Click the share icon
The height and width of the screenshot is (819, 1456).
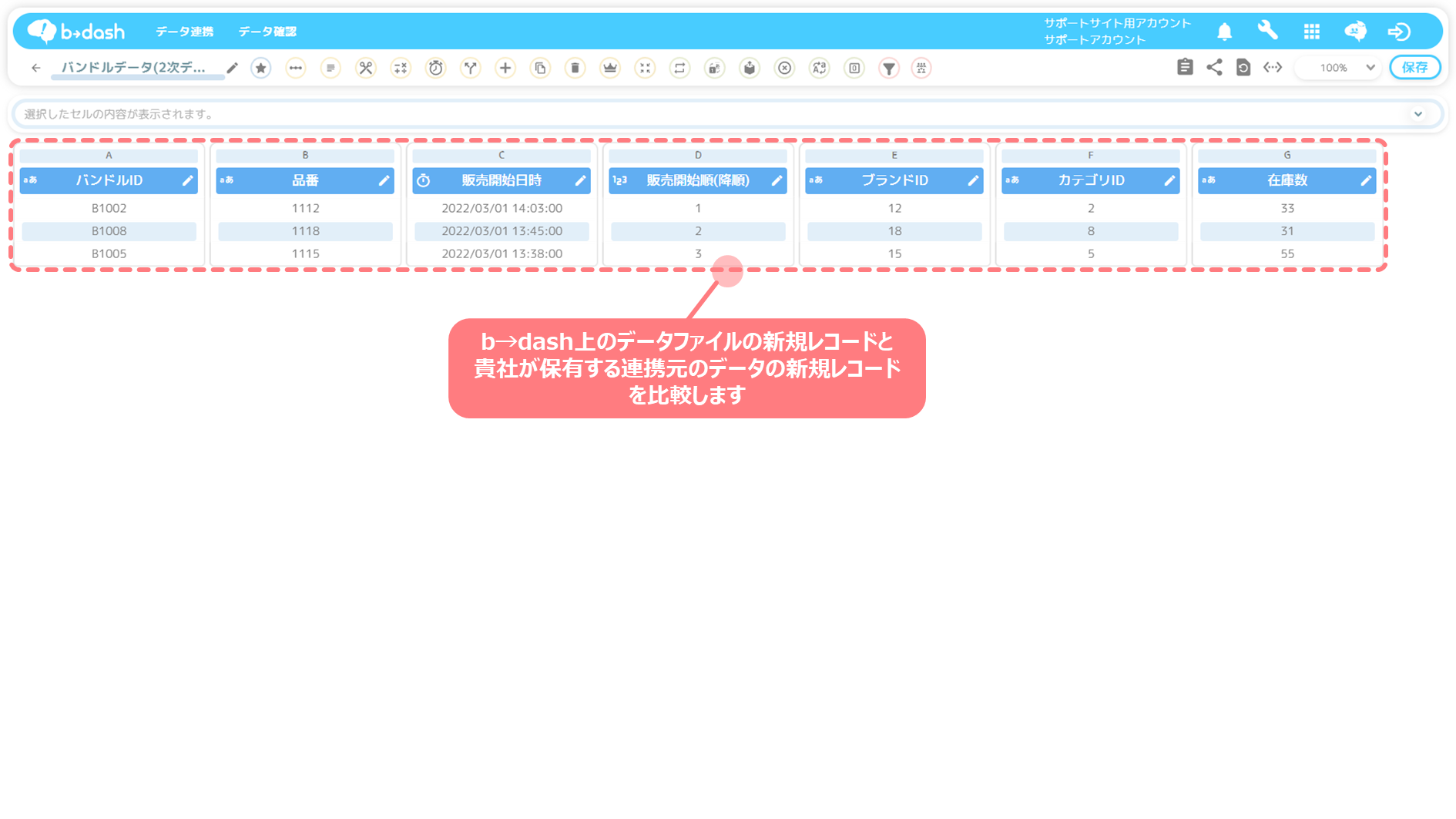pyautogui.click(x=1214, y=67)
